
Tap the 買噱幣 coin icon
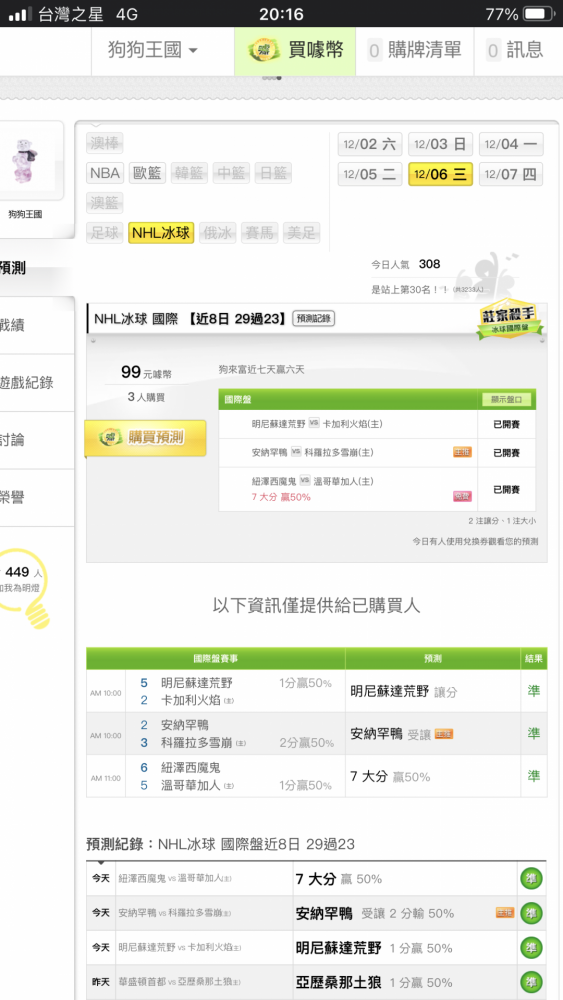pos(263,50)
